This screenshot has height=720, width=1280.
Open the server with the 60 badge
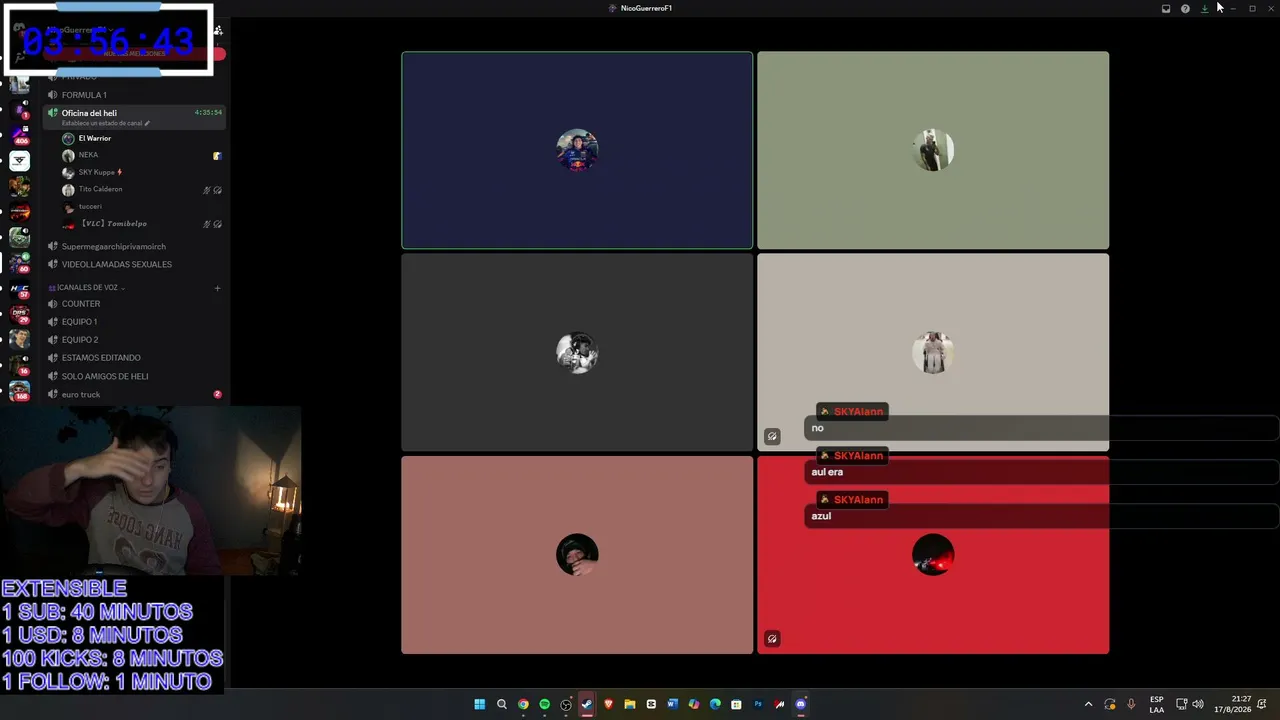20,263
